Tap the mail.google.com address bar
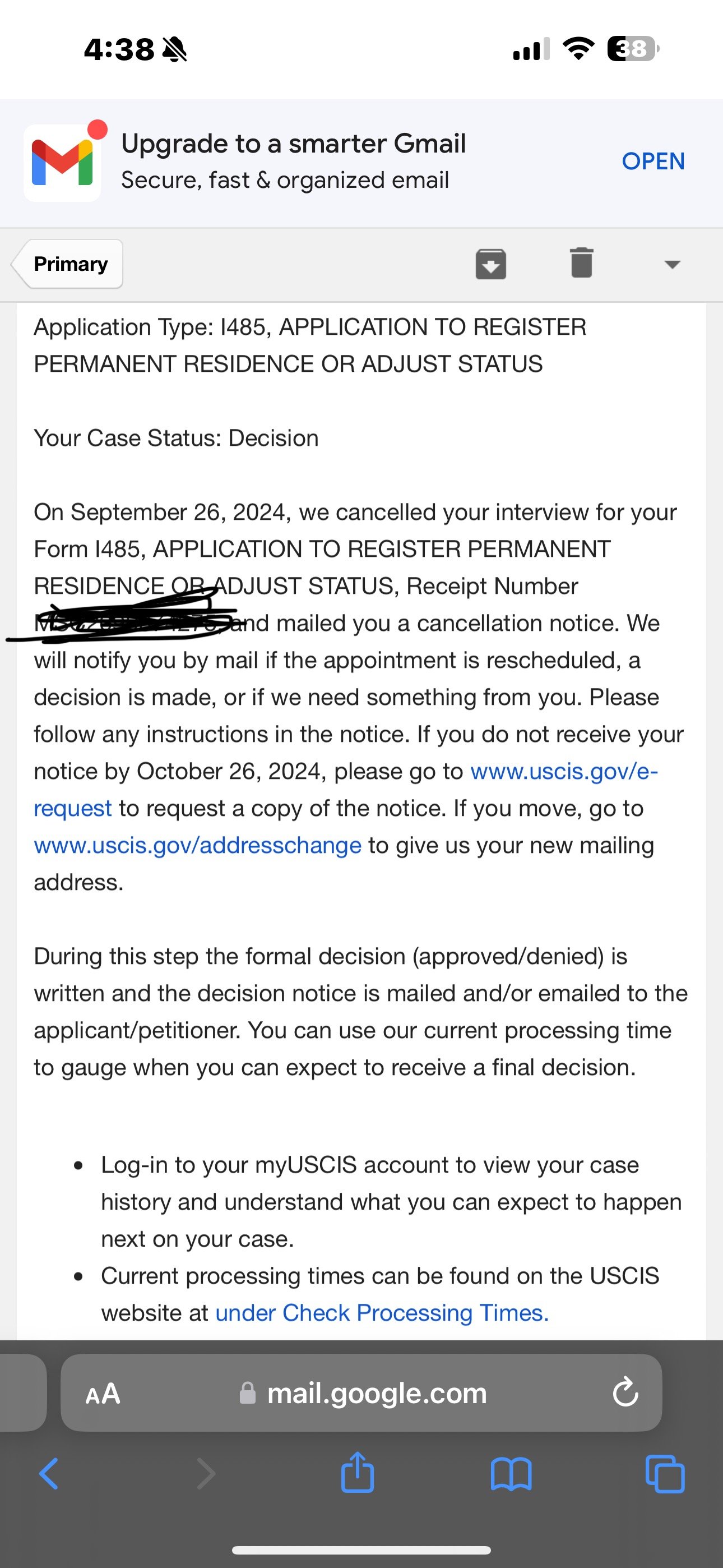This screenshot has width=723, height=1568. coord(377,1393)
